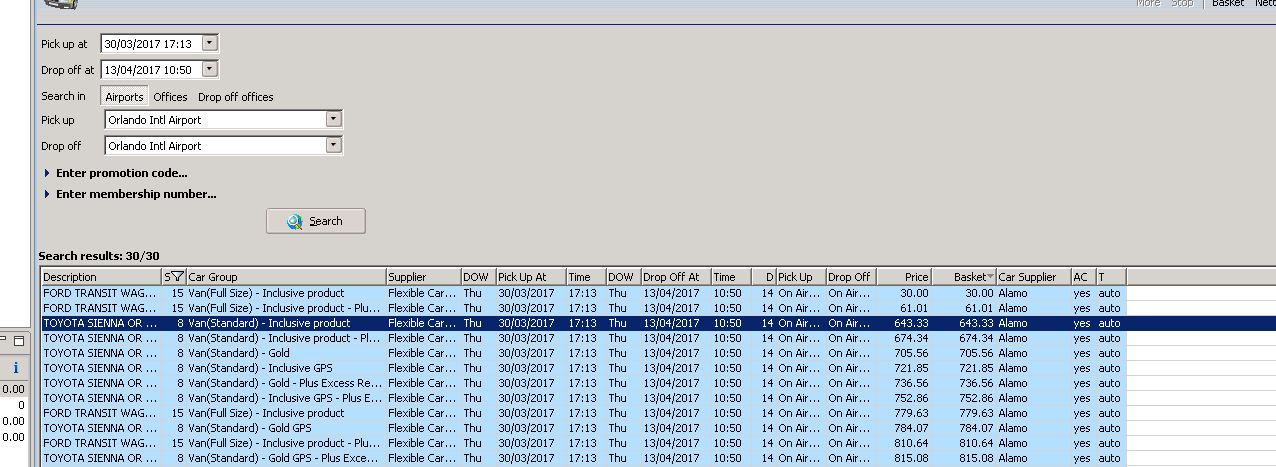Sort by Pick Up At column header
Viewport: 1276px width, 467px height.
[530, 277]
